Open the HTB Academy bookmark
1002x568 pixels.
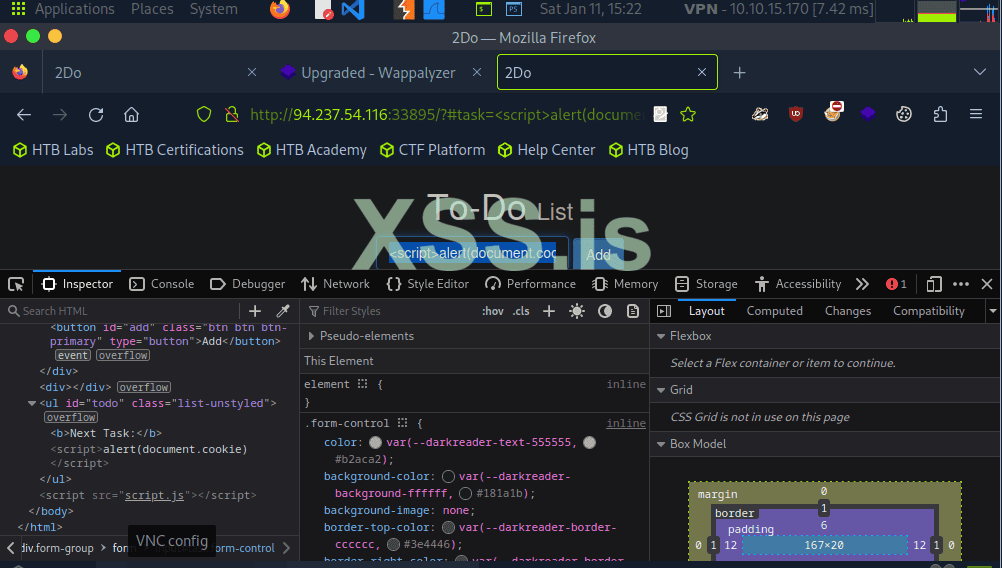(312, 150)
